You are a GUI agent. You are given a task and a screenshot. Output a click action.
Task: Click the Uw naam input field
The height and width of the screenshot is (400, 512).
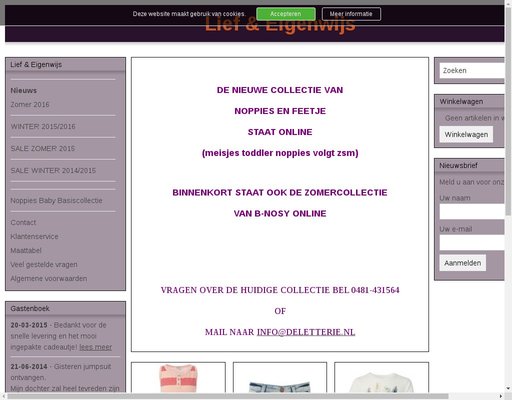coord(472,212)
